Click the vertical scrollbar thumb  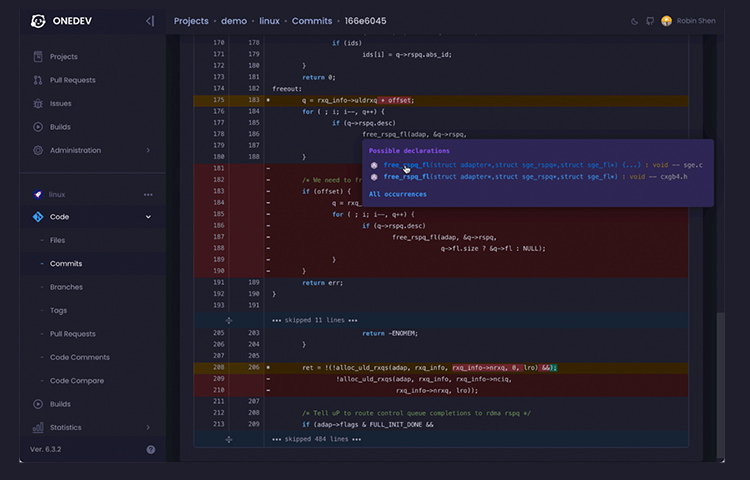pos(720,385)
